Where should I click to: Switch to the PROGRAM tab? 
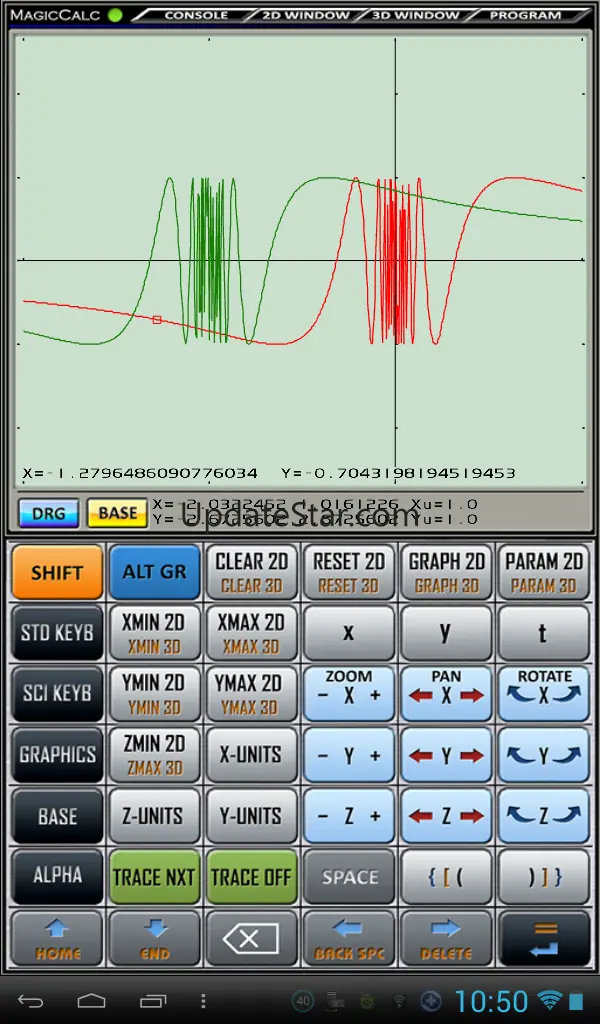coord(525,14)
